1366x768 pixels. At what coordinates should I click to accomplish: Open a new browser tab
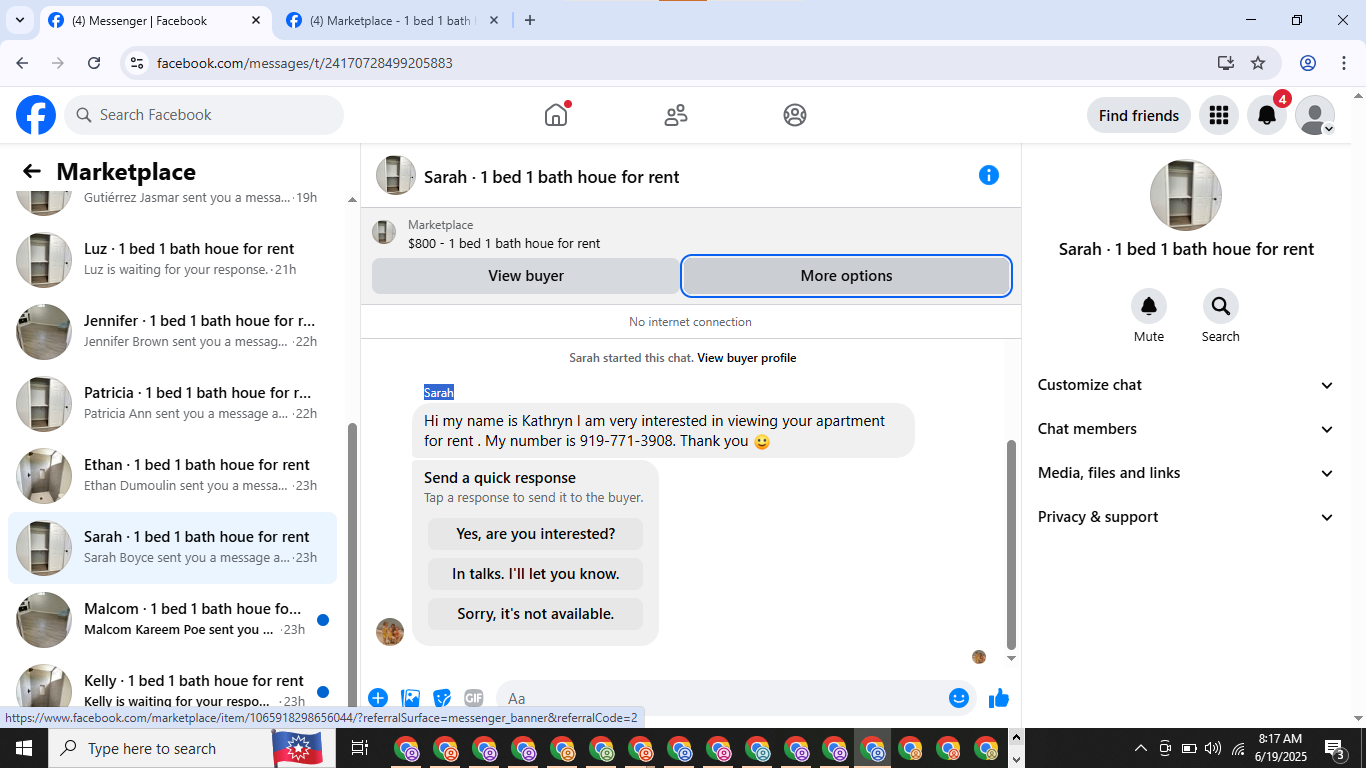530,20
